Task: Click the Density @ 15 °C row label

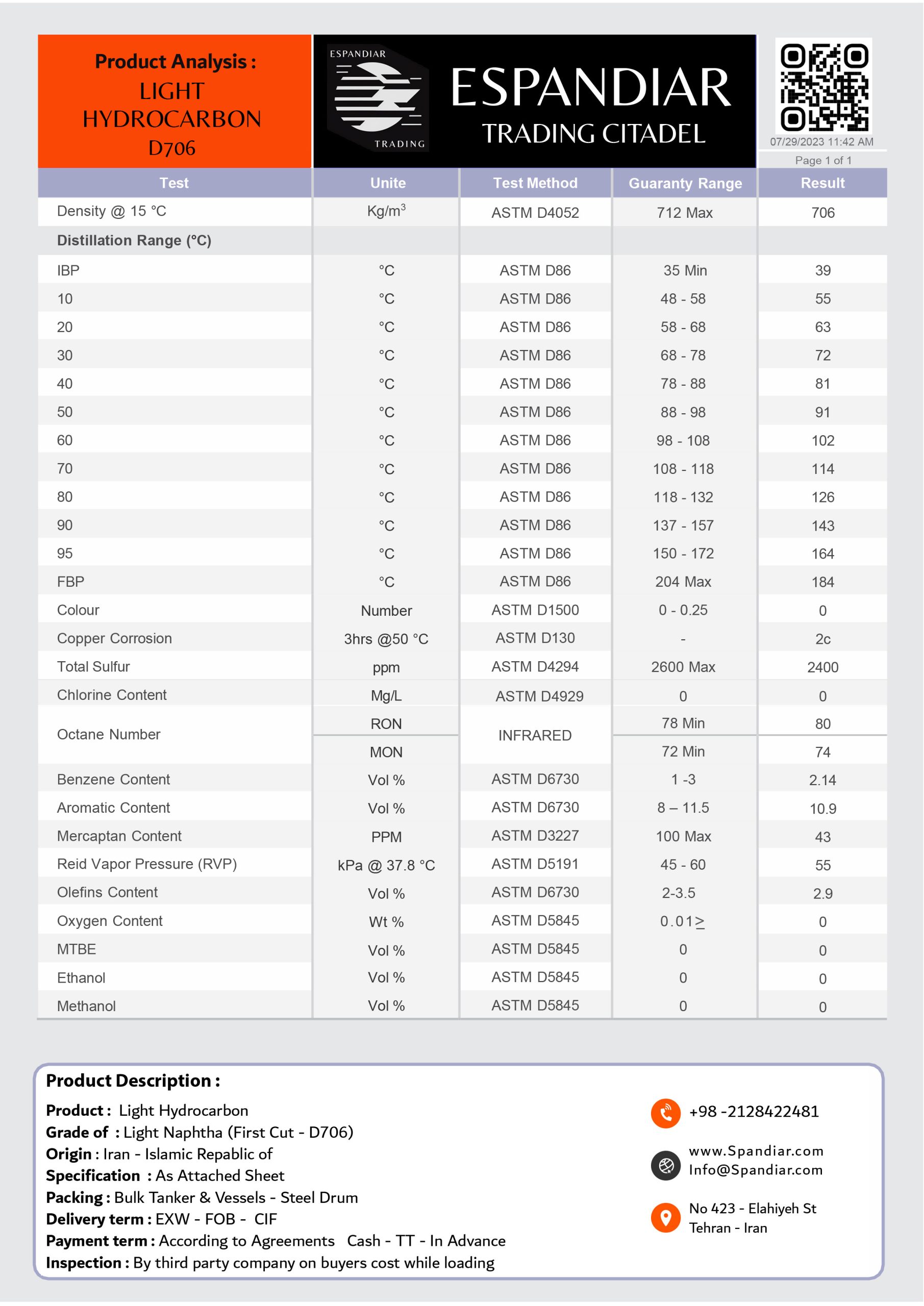Action: click(112, 212)
